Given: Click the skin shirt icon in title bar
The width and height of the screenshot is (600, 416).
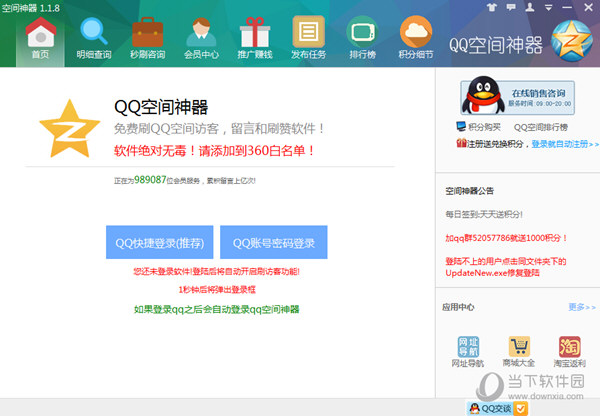Looking at the screenshot, I should tap(492, 7).
